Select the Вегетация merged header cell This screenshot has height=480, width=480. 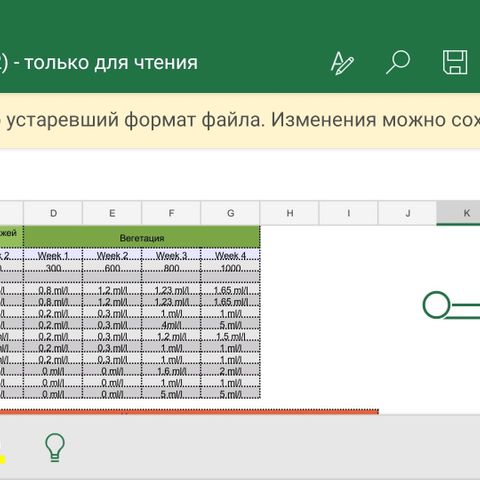[142, 237]
